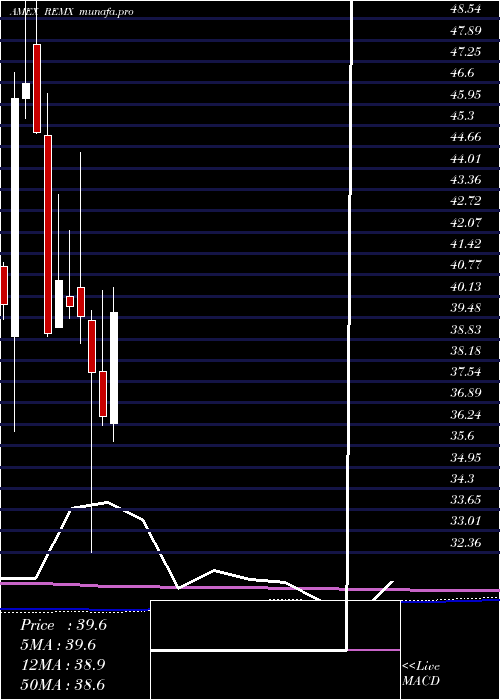Click the 48.54 price axis label
500x700 pixels.
pyautogui.click(x=466, y=9)
